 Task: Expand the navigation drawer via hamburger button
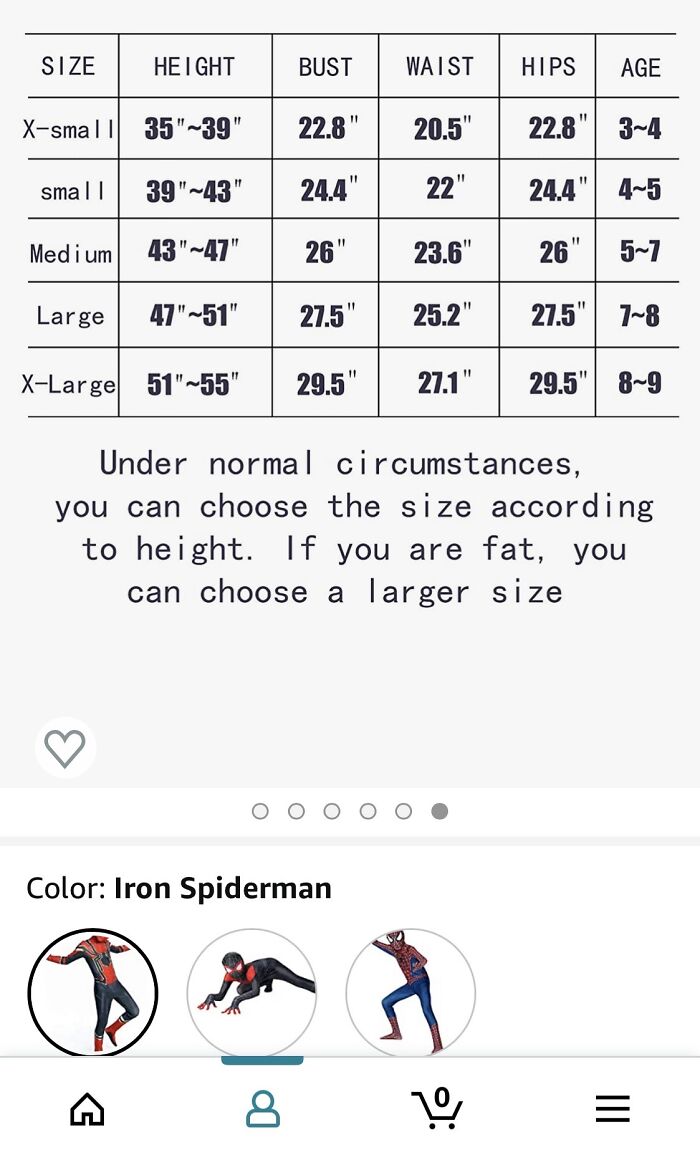pyautogui.click(x=612, y=1108)
